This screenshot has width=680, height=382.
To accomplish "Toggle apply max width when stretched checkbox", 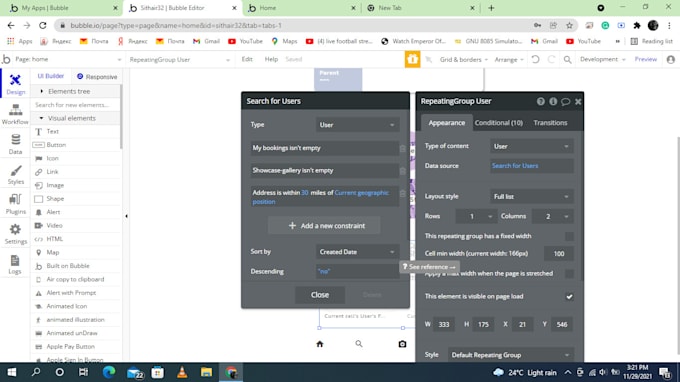I will [x=569, y=274].
